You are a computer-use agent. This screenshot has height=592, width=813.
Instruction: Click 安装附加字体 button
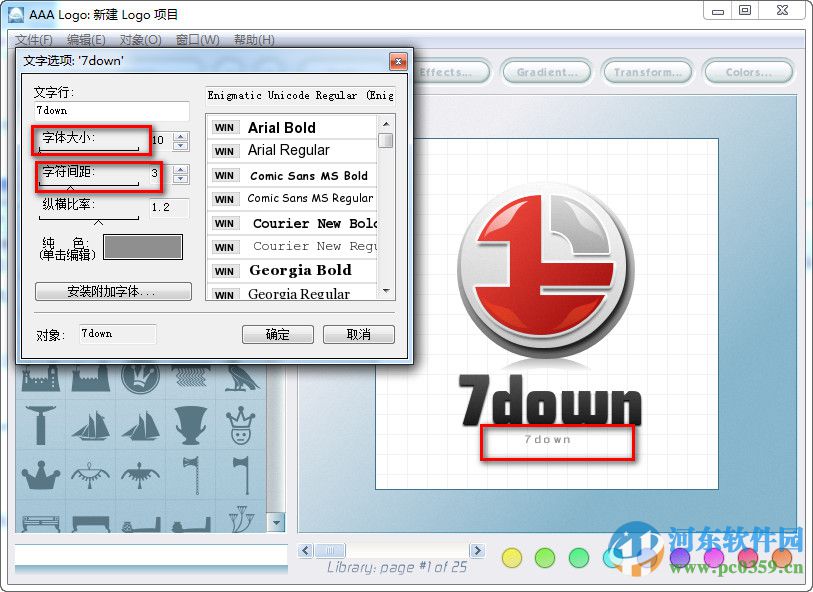113,291
